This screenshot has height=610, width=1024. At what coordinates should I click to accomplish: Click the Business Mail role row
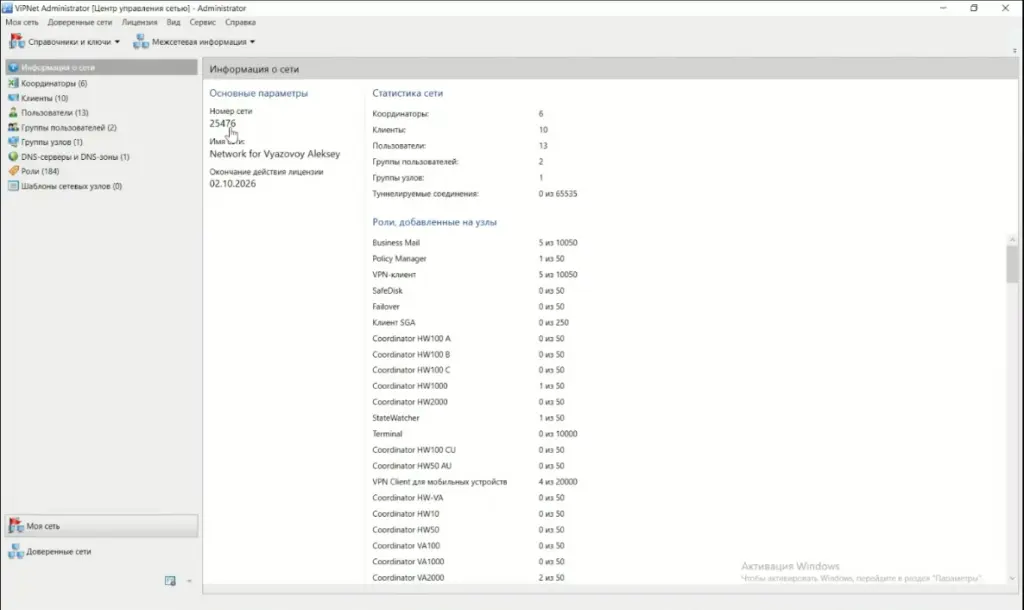pos(475,242)
